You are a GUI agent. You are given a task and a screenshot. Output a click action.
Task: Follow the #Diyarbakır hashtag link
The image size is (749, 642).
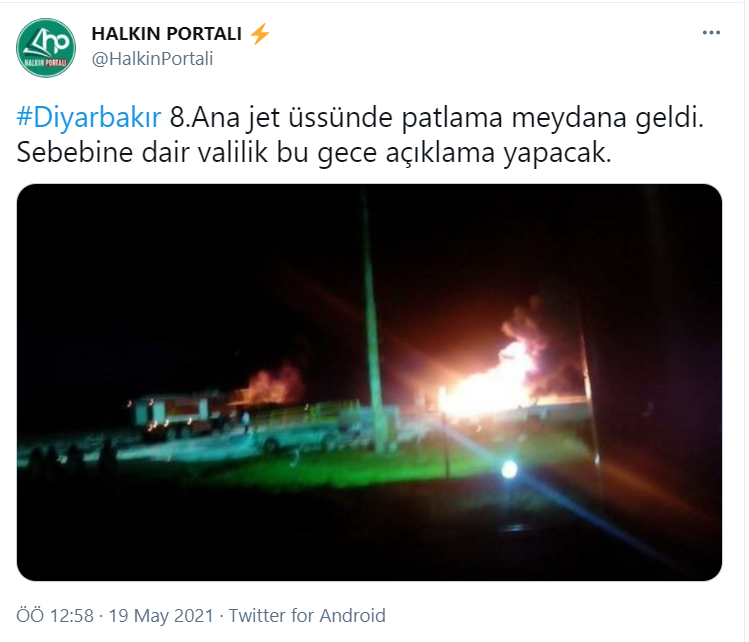click(x=89, y=117)
